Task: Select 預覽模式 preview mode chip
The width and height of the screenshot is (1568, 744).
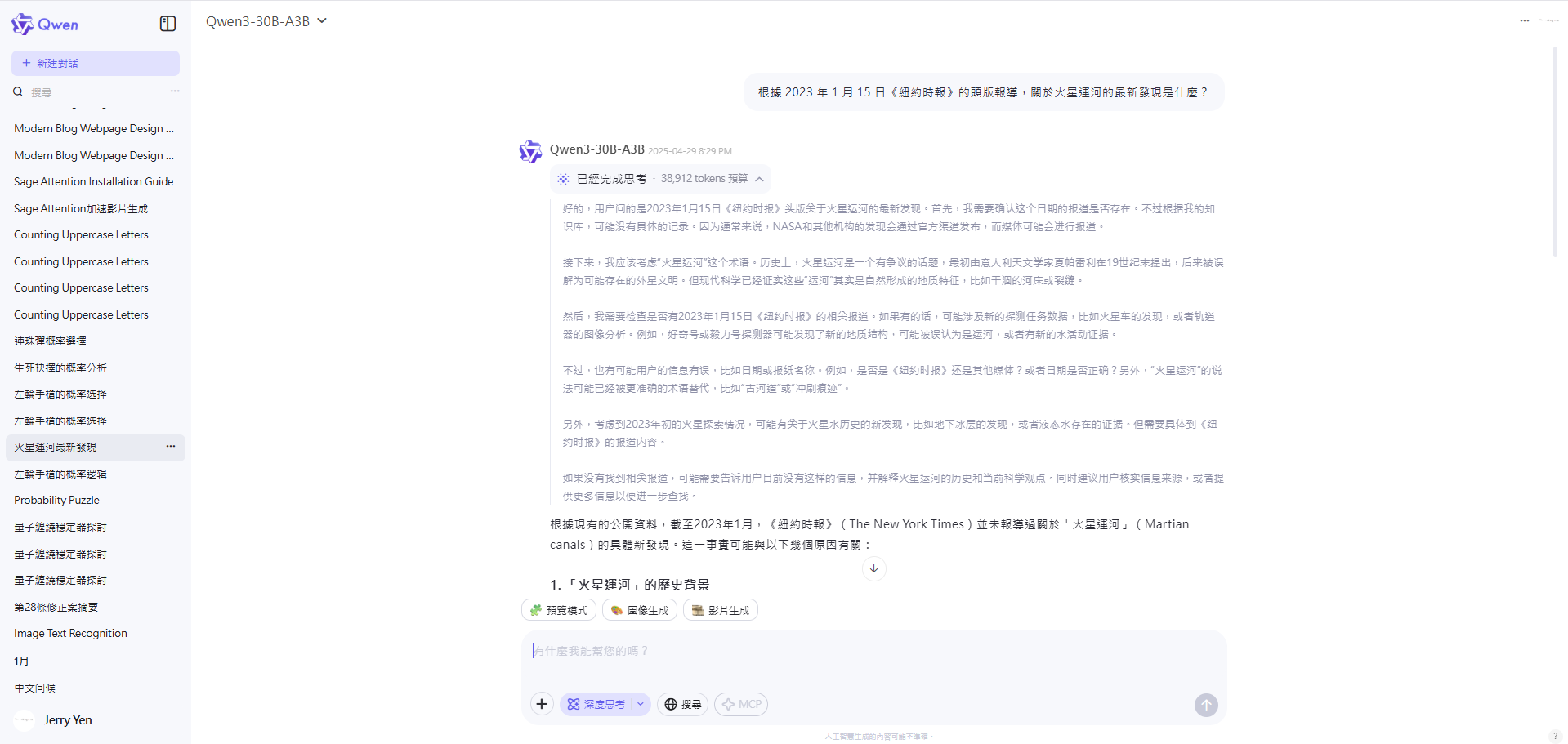Action: tap(559, 610)
